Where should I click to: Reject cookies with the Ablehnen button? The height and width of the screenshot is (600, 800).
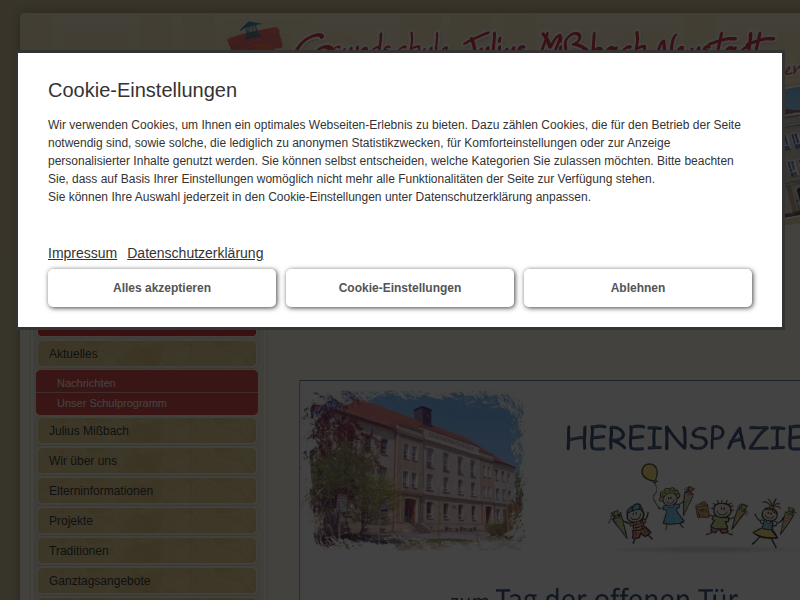tap(638, 288)
